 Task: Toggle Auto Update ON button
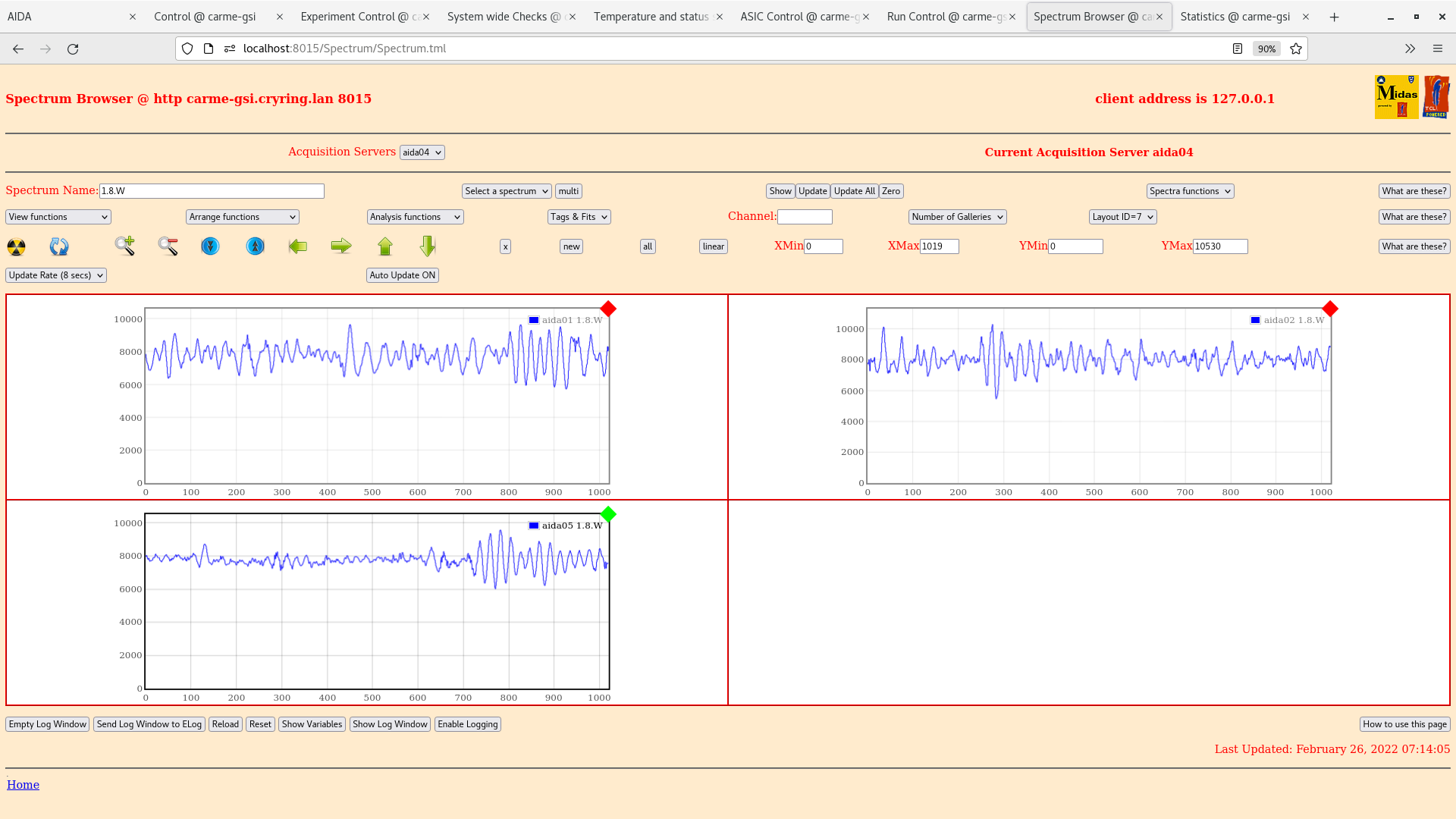click(403, 275)
